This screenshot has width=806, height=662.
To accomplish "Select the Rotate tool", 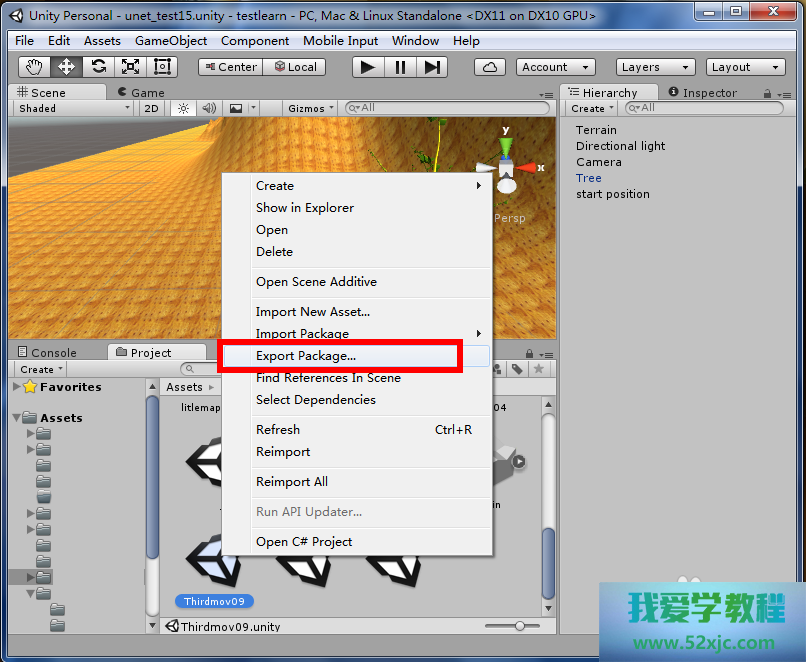I will pos(98,67).
